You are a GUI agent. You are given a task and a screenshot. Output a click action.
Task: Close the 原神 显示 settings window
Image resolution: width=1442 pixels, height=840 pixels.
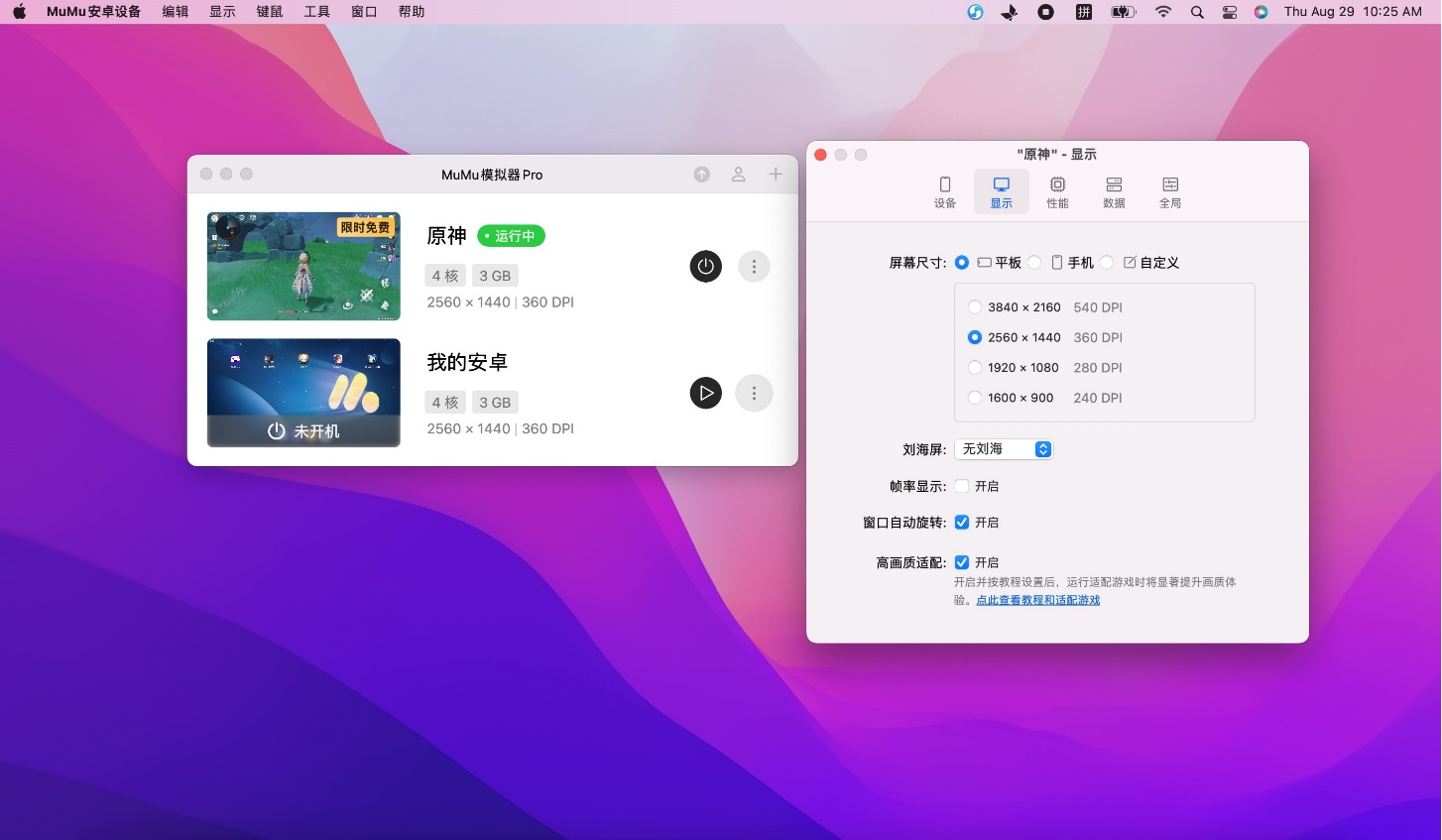(820, 155)
